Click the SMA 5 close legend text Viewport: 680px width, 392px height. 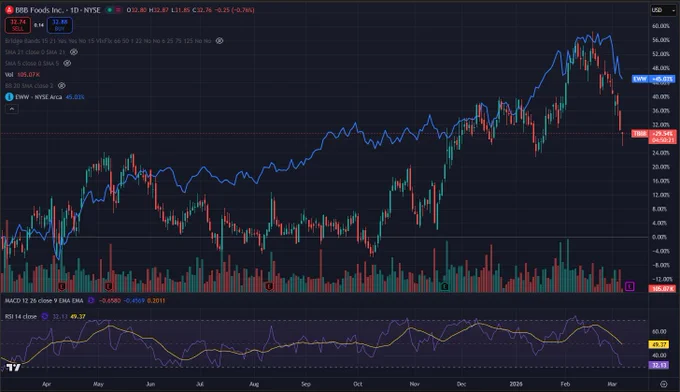(32, 63)
